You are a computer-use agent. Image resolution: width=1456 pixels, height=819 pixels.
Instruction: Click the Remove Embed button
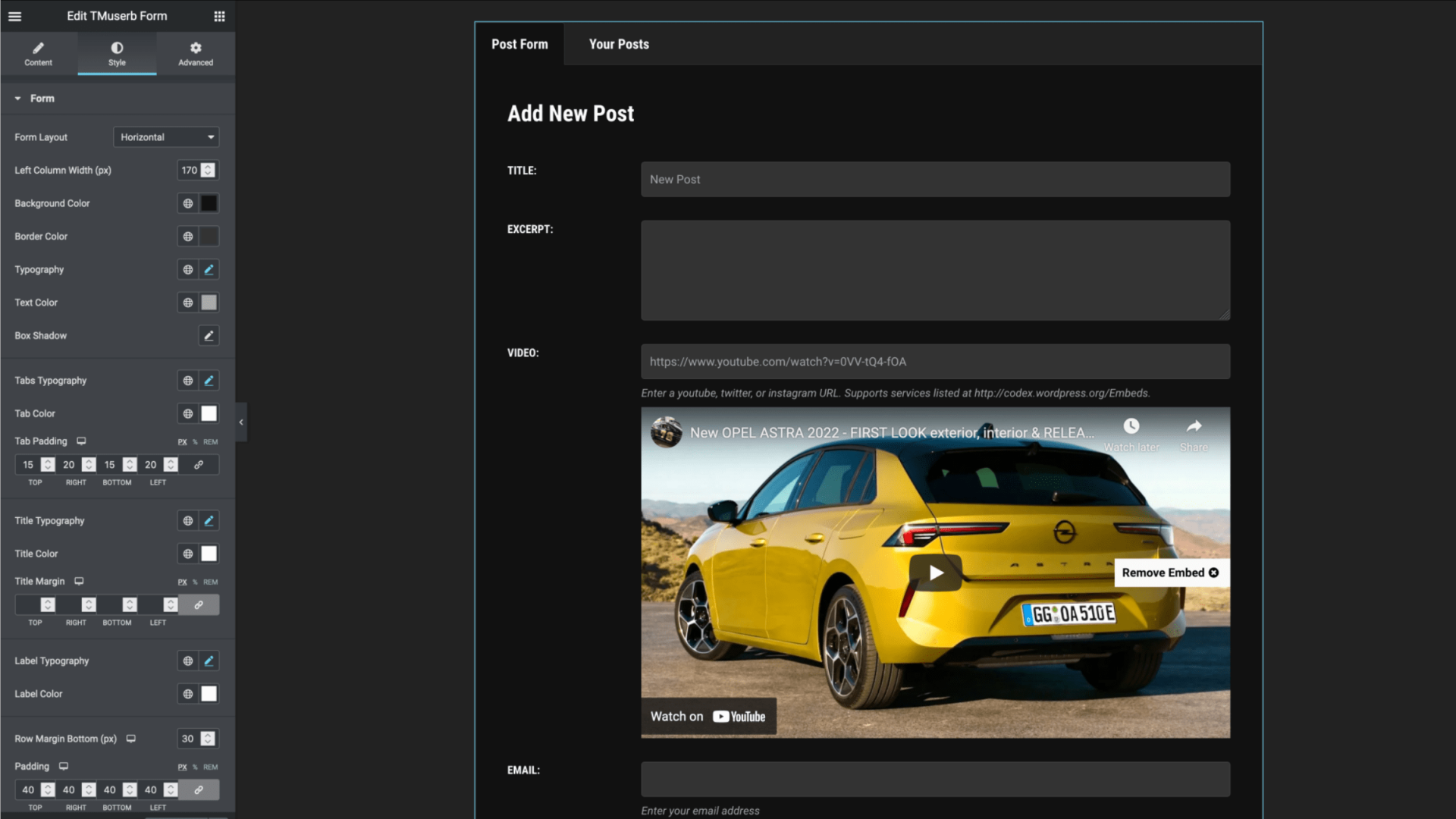tap(1170, 573)
